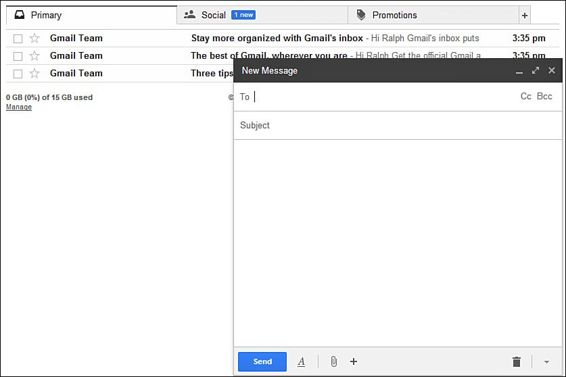Close the New Message window
566x377 pixels.
(552, 70)
